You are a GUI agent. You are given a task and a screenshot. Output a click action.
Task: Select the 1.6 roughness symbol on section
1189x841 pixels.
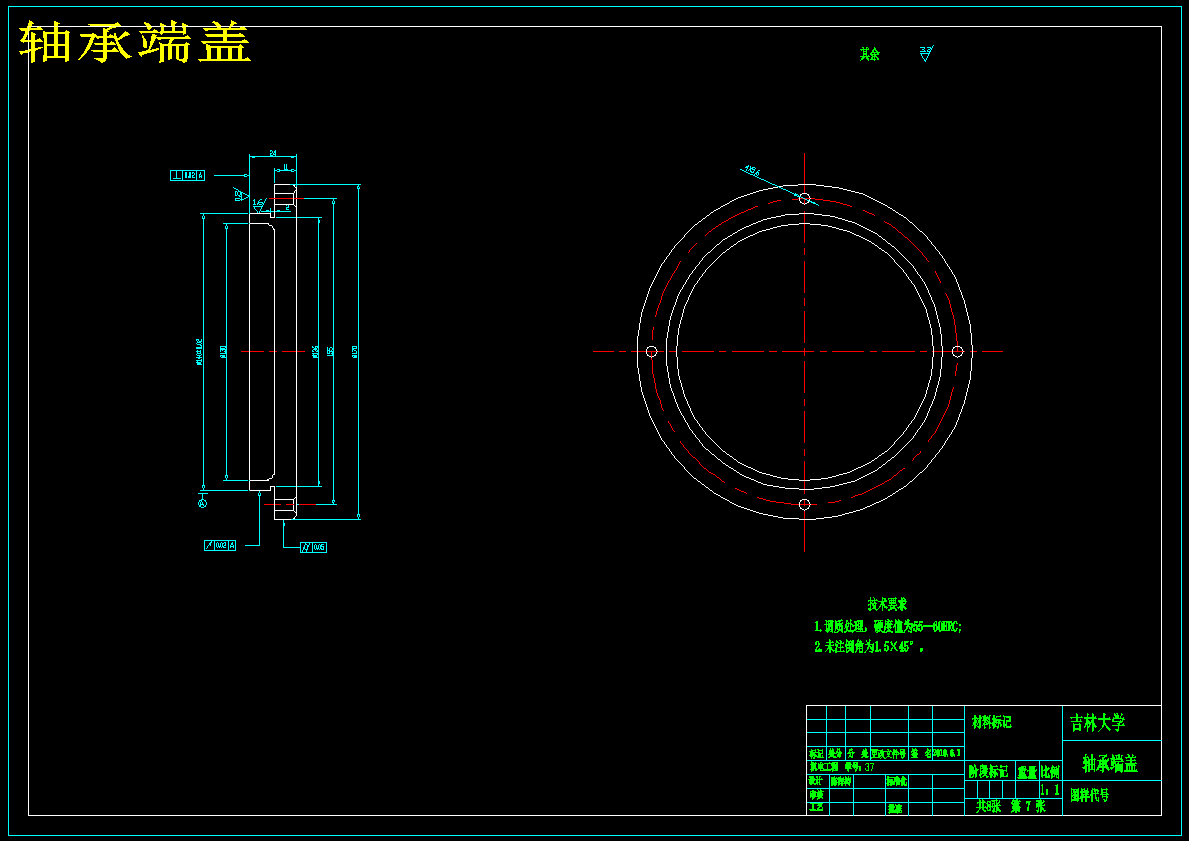[x=259, y=204]
